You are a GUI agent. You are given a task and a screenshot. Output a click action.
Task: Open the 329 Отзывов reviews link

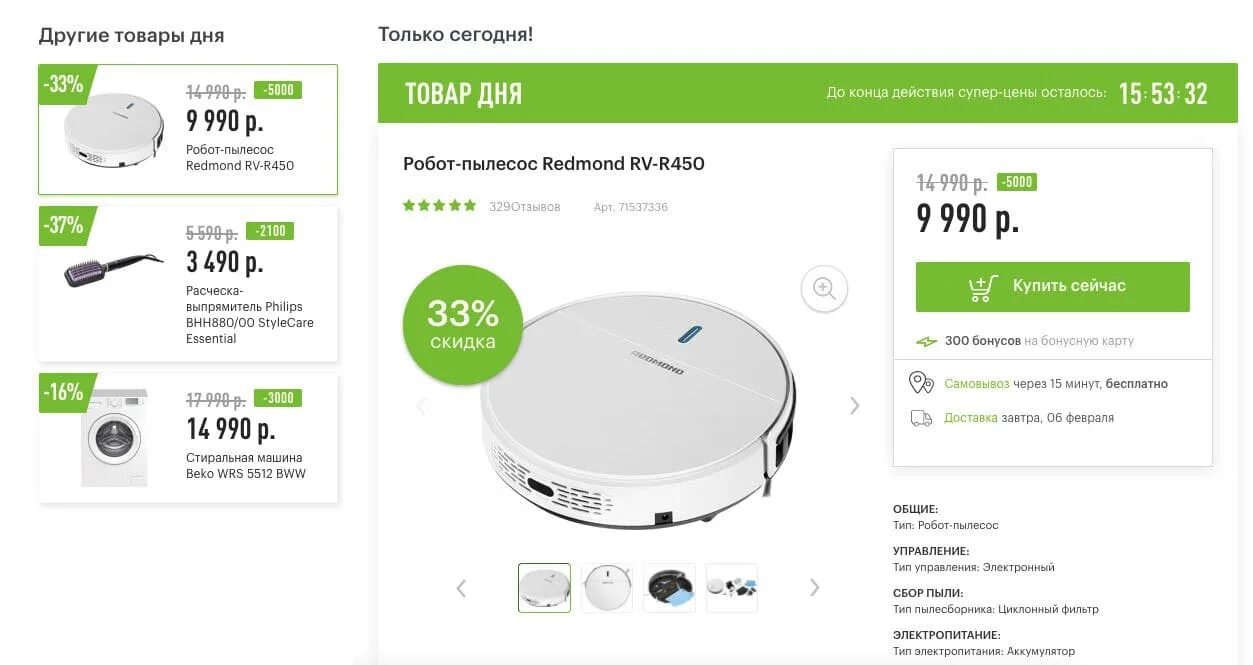(x=524, y=207)
